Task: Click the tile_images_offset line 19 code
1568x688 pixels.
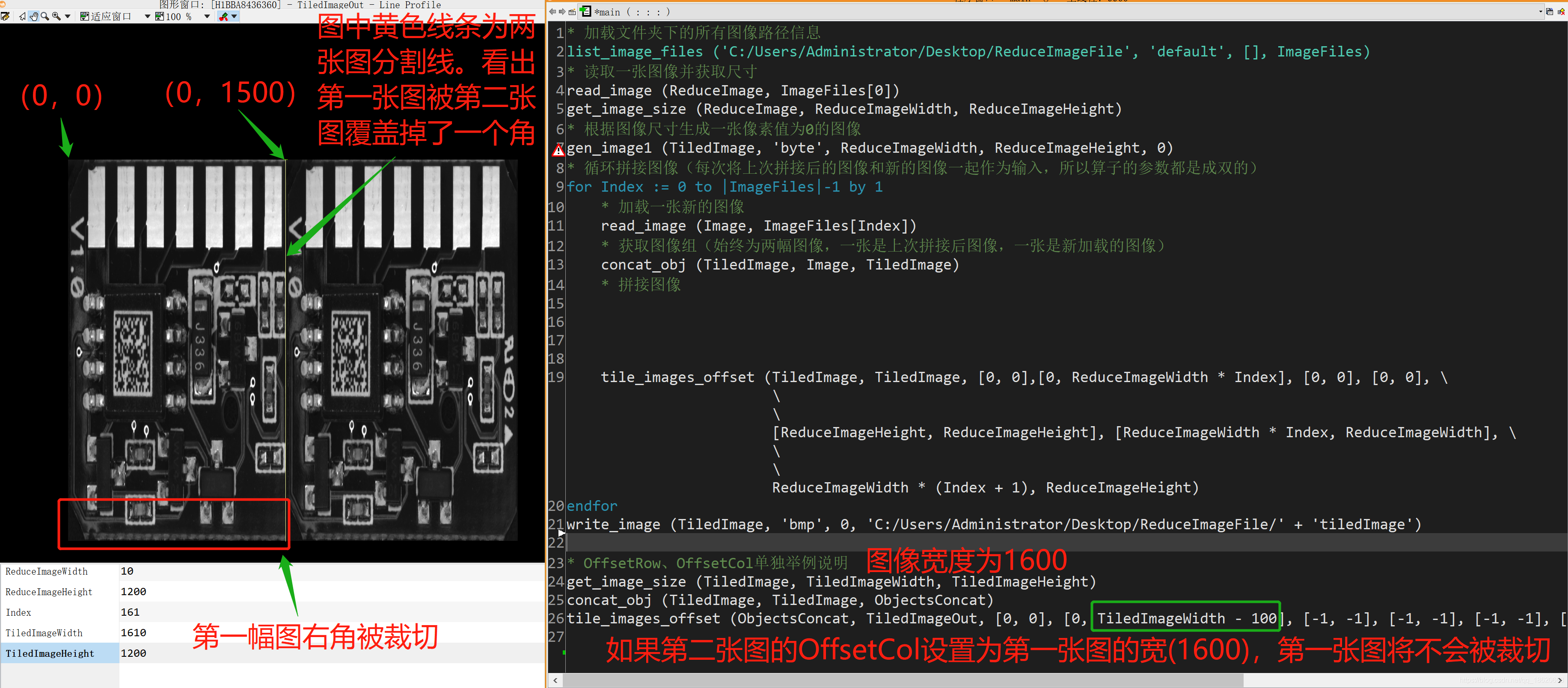Action: point(1024,377)
